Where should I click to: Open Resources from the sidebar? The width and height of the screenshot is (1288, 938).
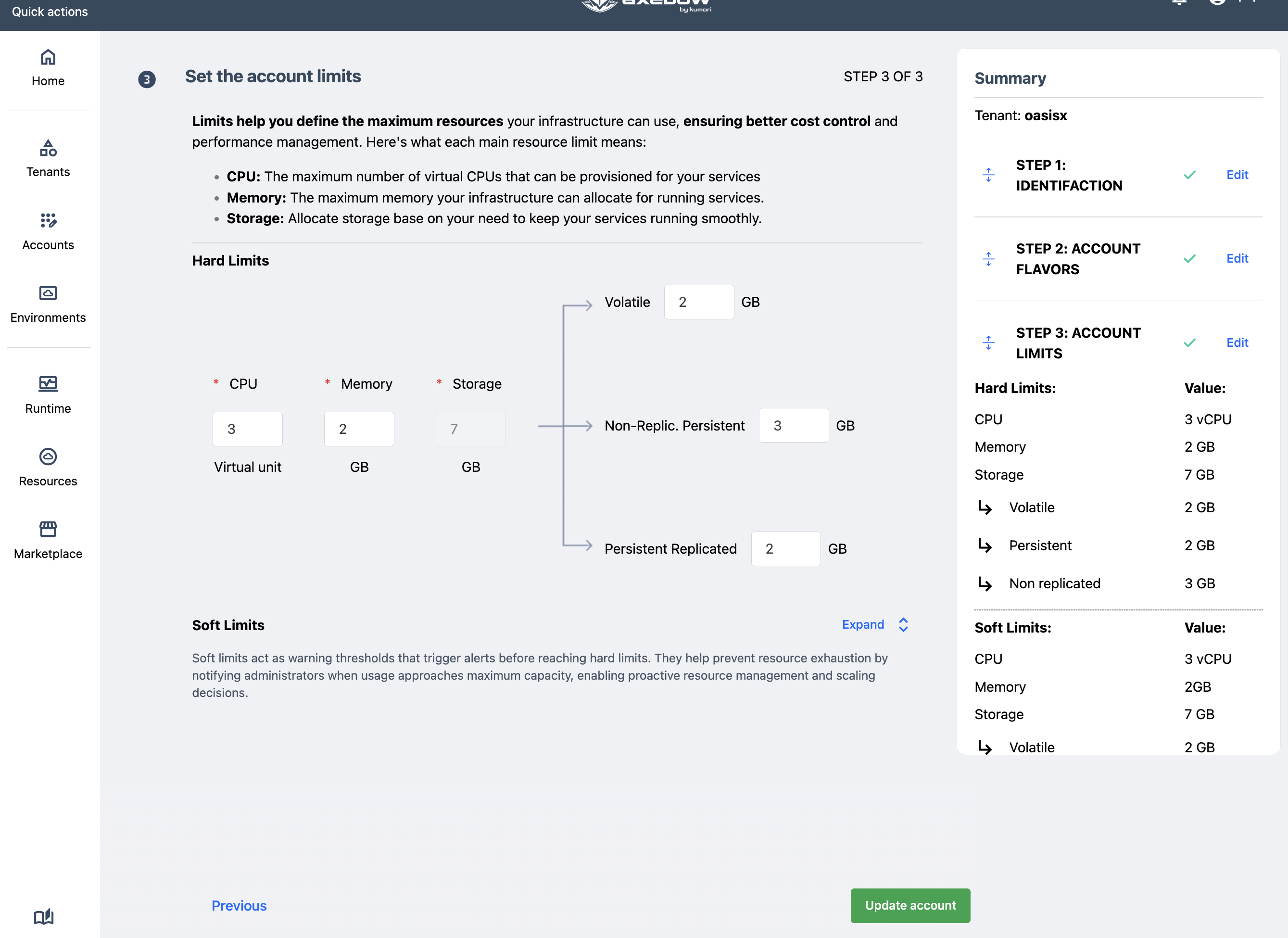pos(48,457)
